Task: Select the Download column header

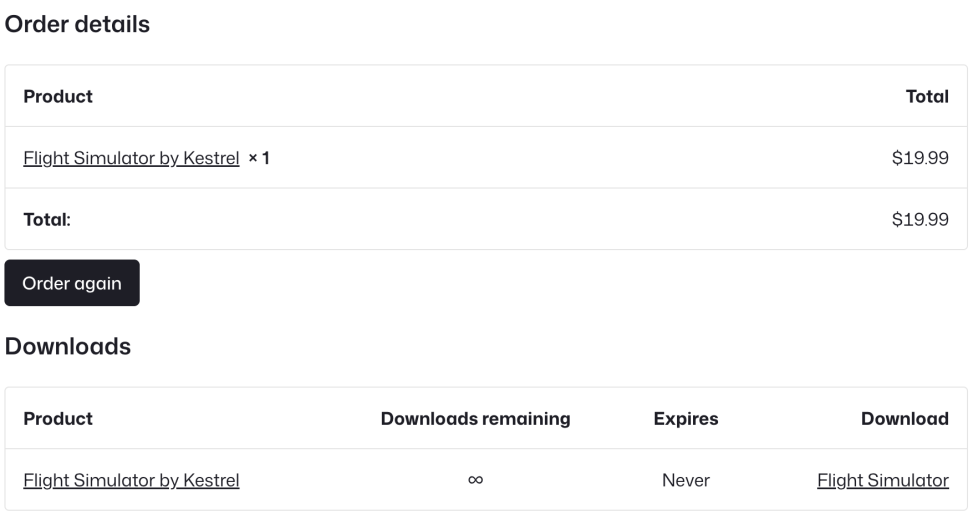Action: coord(904,419)
